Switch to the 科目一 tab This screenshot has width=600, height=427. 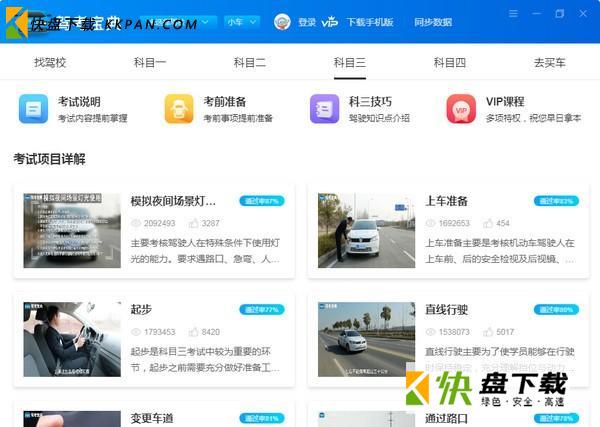[x=150, y=62]
